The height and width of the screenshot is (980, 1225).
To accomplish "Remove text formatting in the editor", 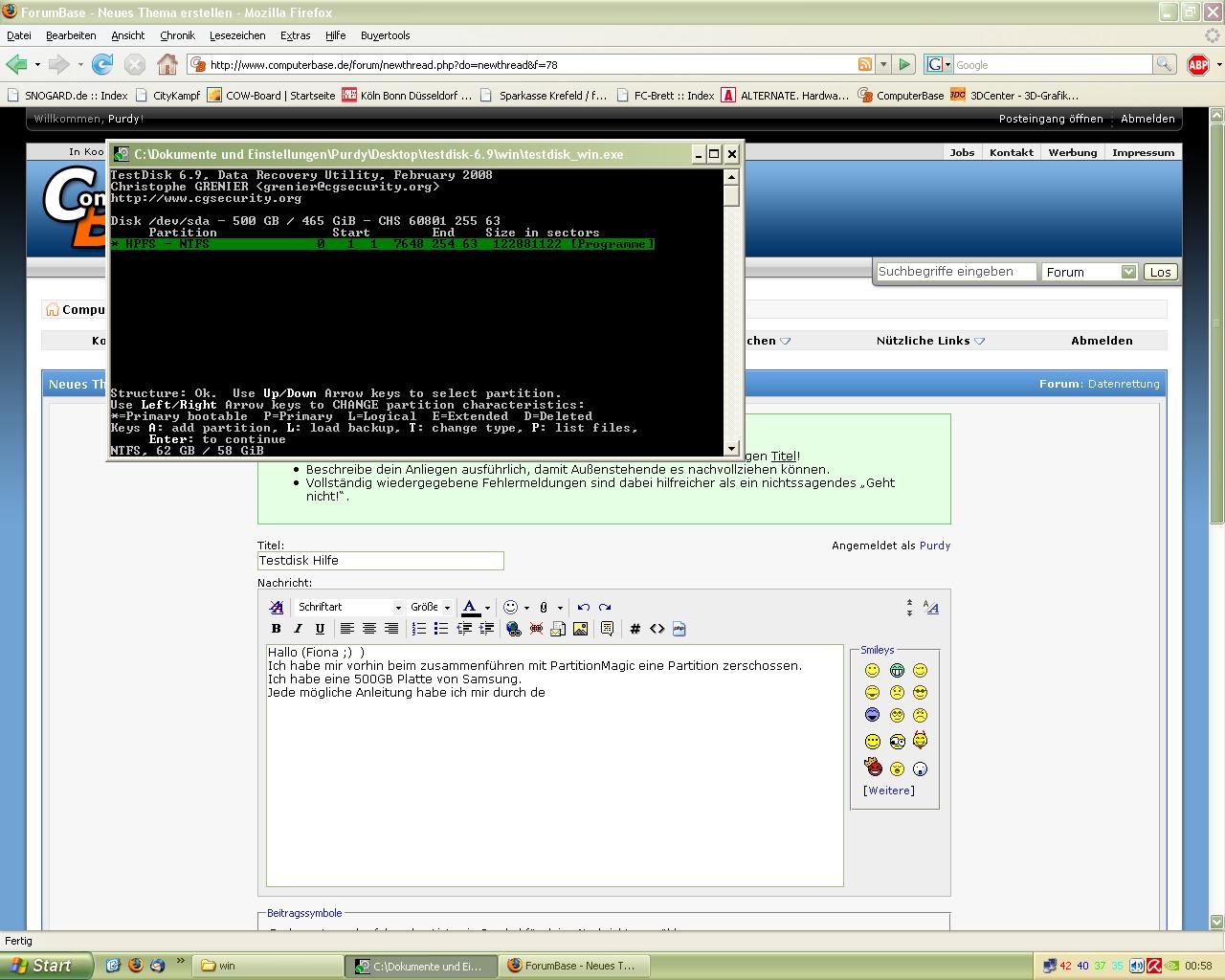I will coord(277,607).
